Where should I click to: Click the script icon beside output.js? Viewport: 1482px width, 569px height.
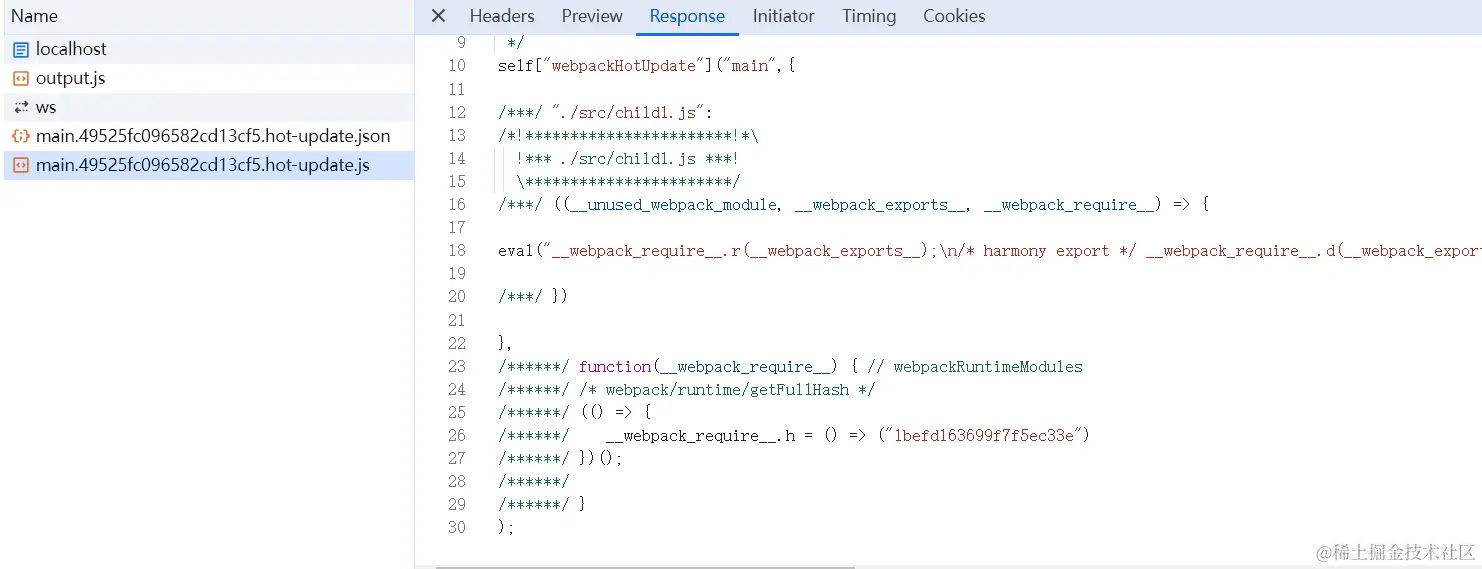tap(21, 78)
